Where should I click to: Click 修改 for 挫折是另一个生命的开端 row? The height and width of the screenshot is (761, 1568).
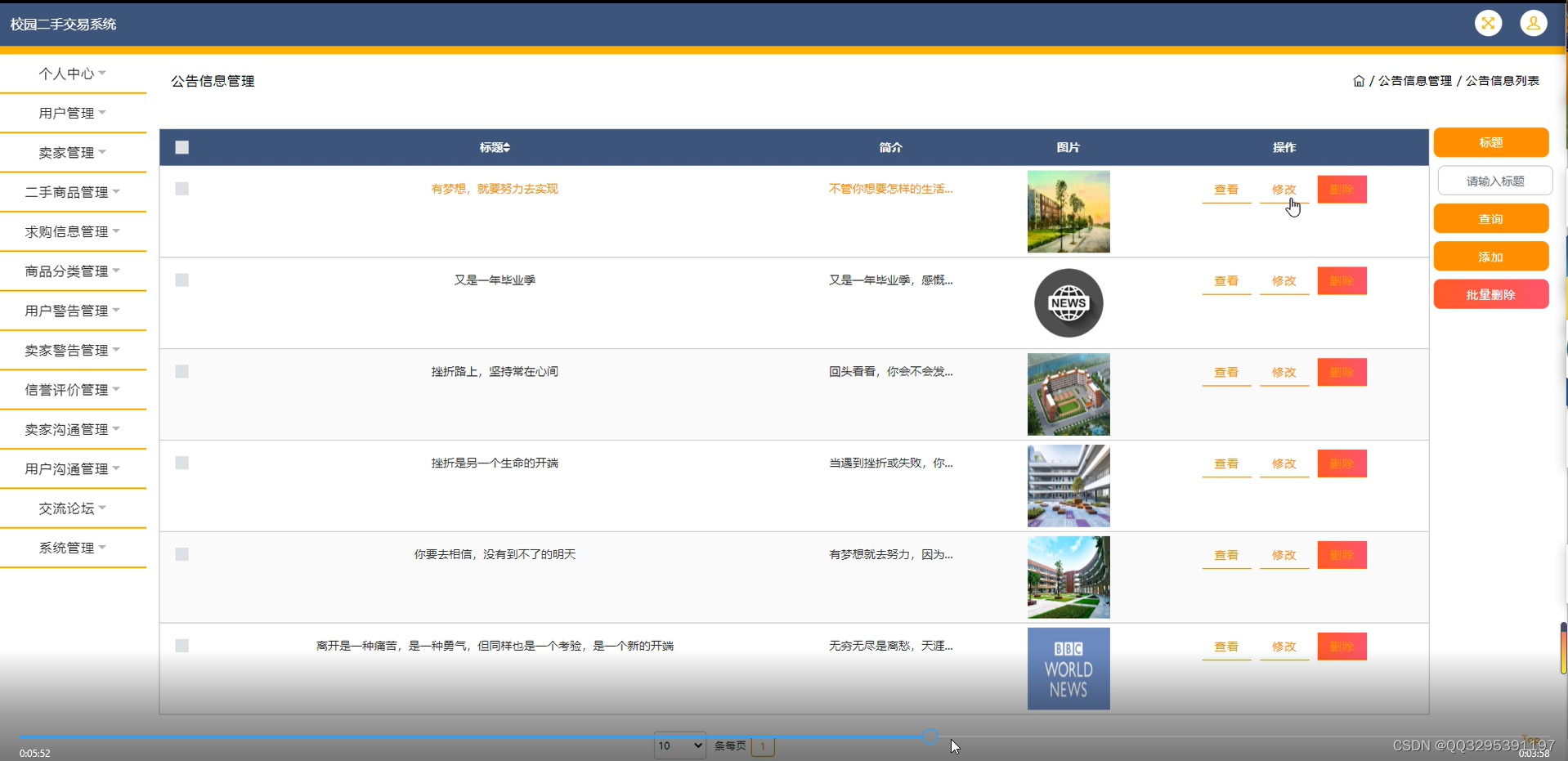1284,464
